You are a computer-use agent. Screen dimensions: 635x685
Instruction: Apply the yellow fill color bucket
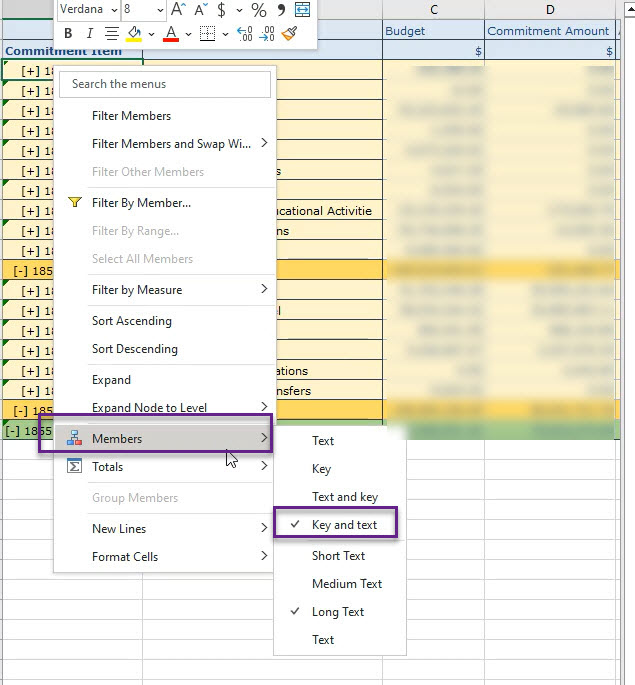pos(134,33)
